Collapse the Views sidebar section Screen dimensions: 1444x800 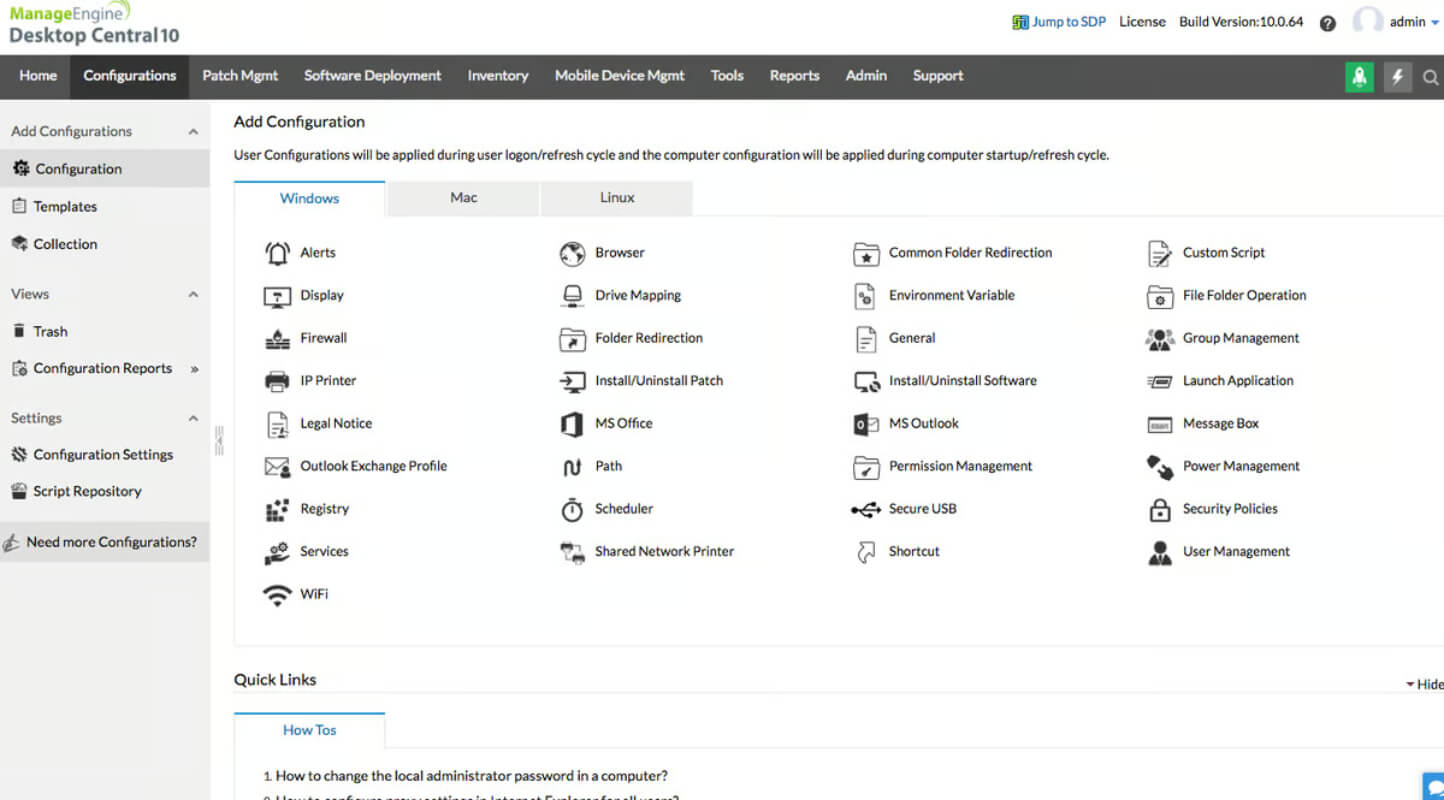[193, 295]
